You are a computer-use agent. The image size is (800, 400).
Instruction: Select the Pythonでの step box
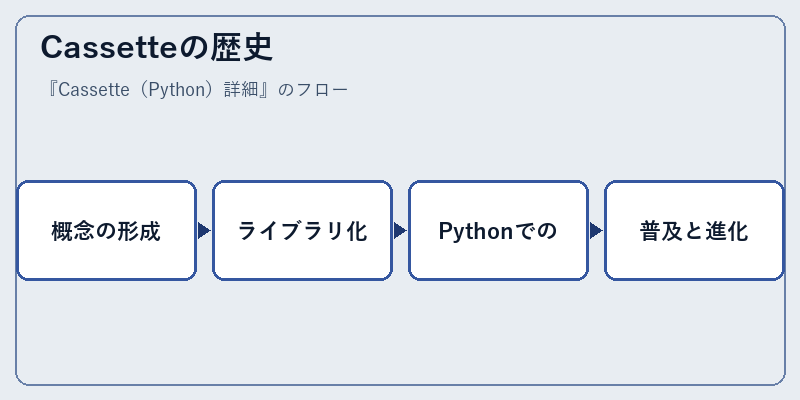coord(498,231)
